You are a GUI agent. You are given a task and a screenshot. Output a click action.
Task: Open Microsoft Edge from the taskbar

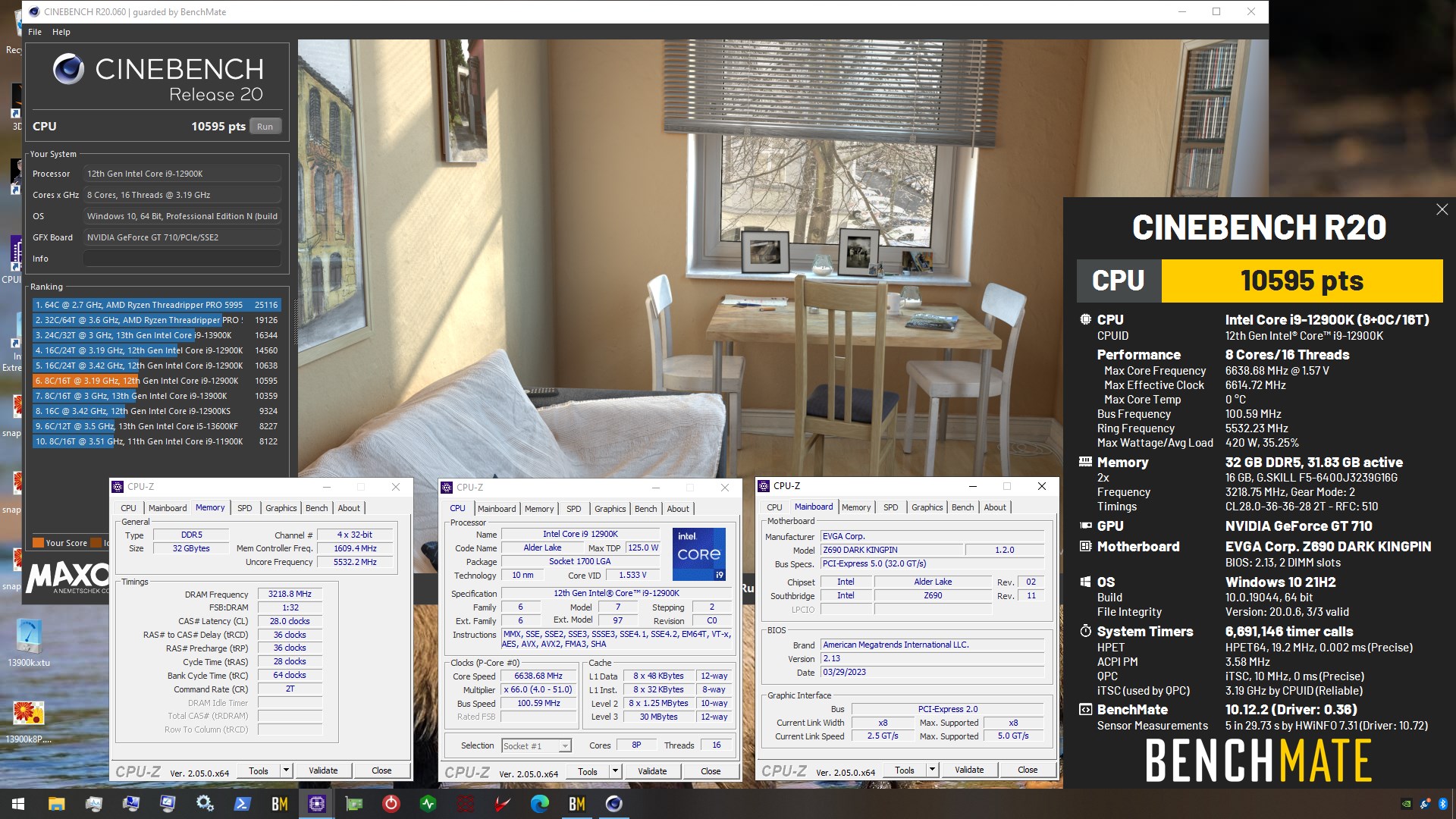point(539,804)
